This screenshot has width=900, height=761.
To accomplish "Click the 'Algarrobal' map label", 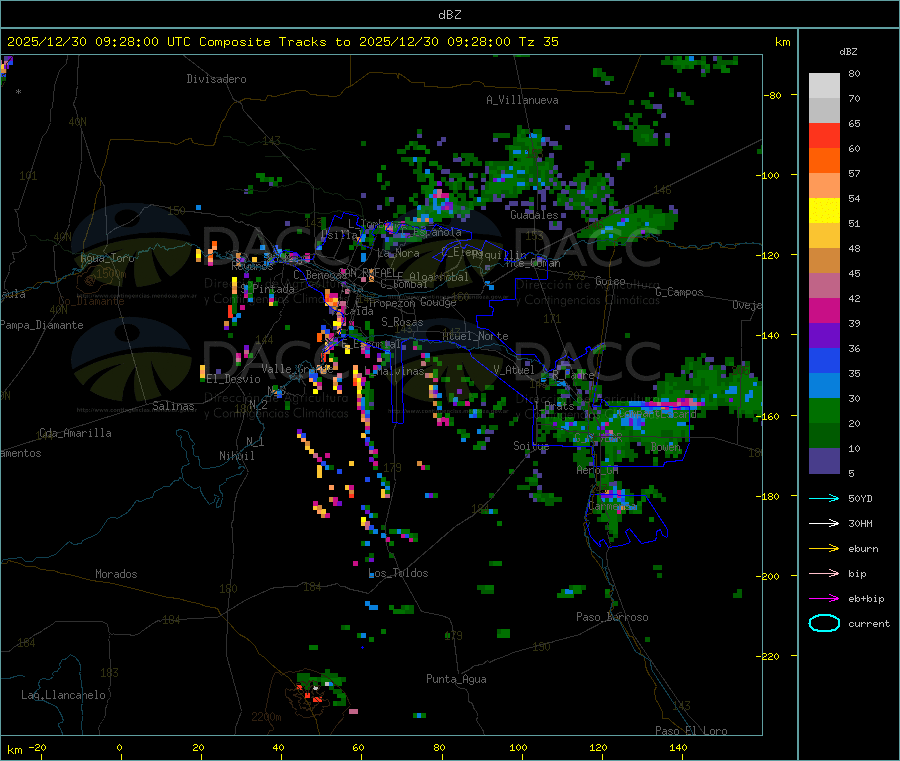I will click(x=439, y=277).
